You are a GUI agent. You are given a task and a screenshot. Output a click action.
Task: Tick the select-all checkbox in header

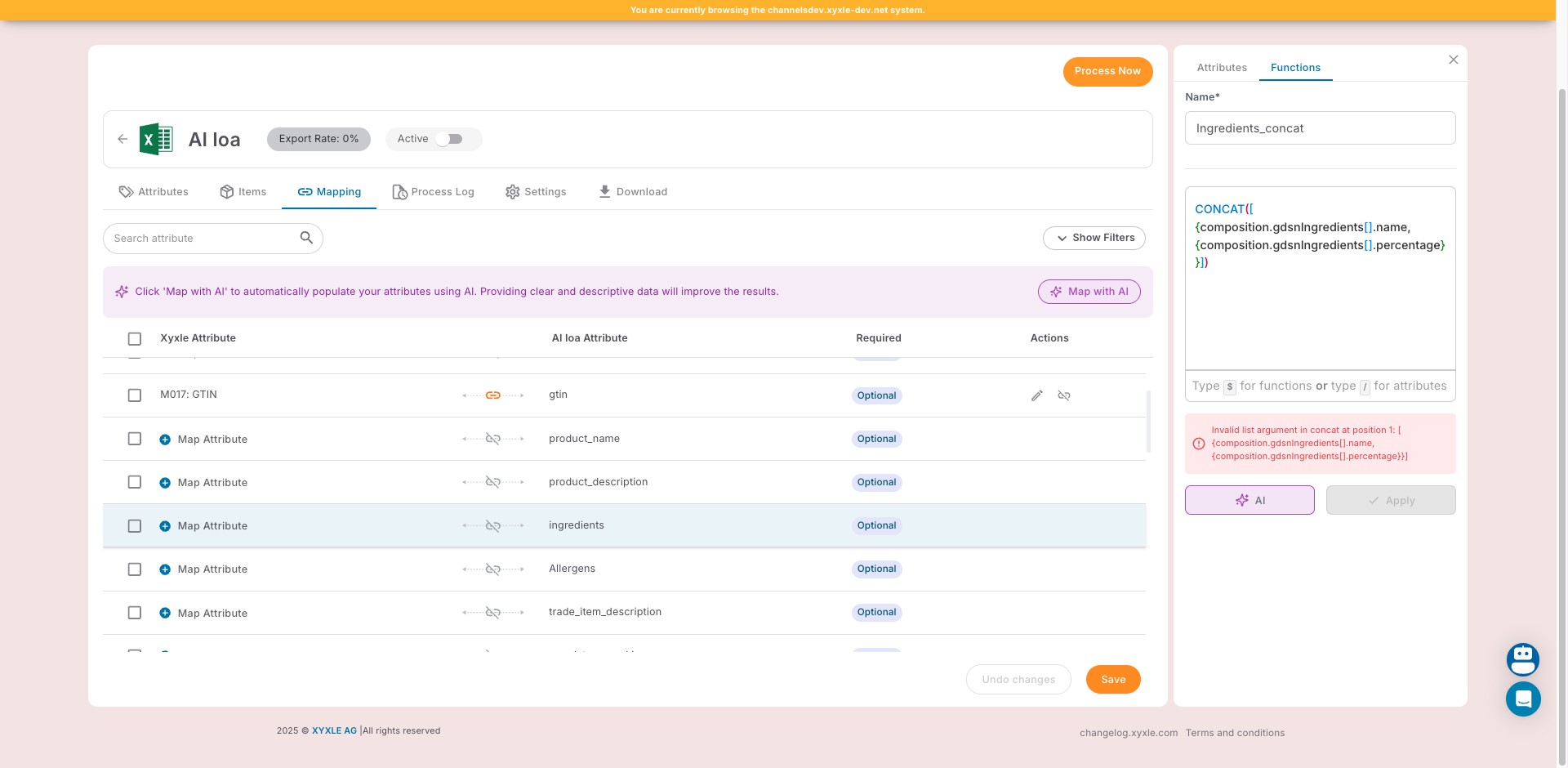pos(135,338)
